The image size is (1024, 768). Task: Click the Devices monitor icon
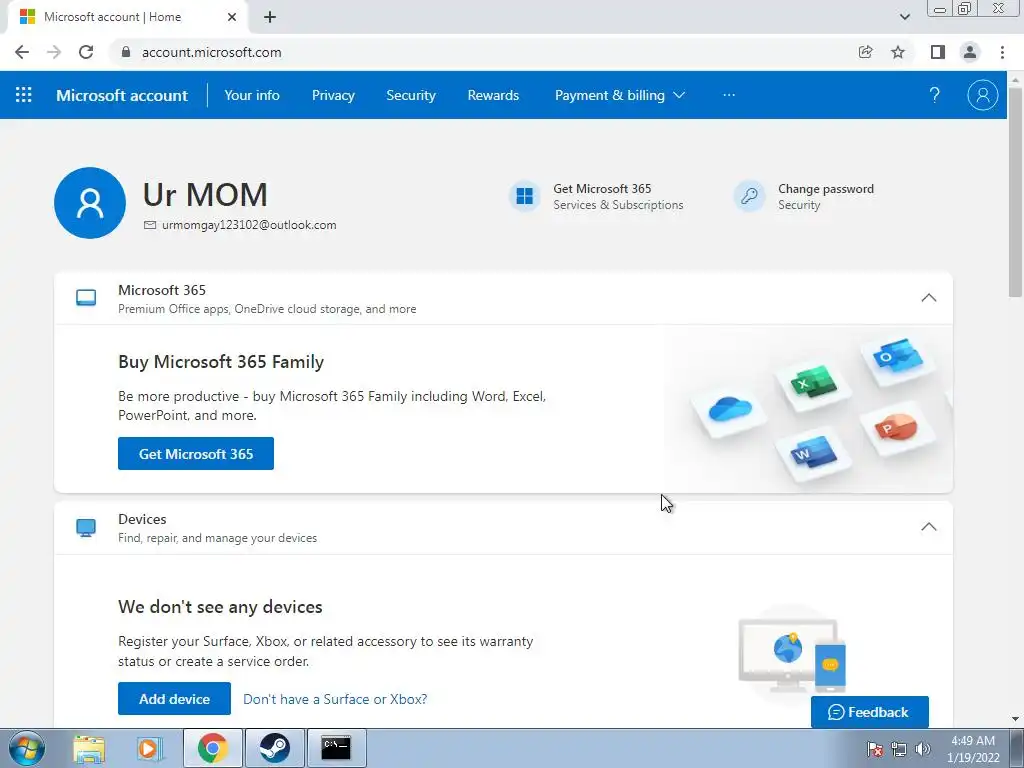point(86,528)
